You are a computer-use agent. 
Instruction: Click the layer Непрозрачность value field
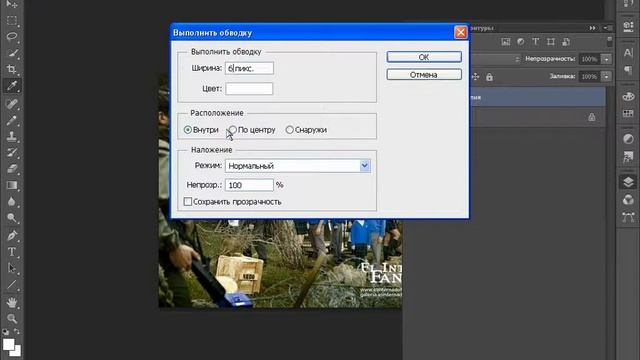tap(589, 59)
